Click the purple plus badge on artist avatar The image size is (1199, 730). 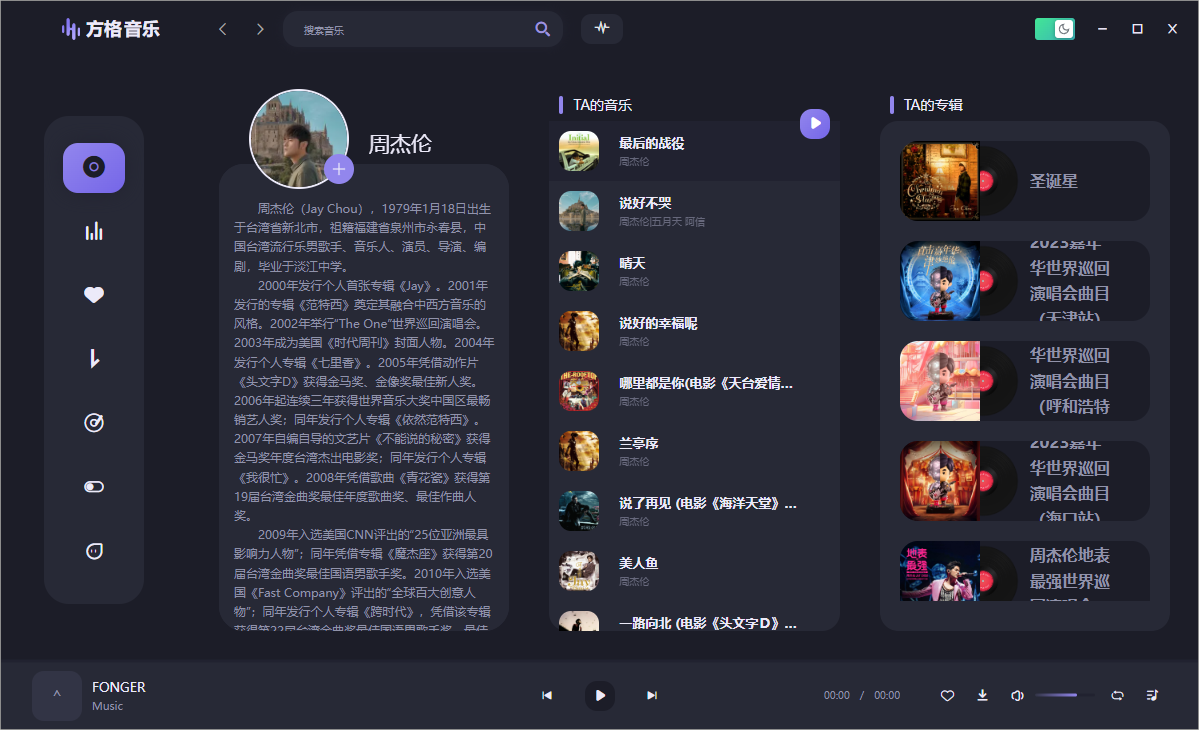pyautogui.click(x=339, y=169)
